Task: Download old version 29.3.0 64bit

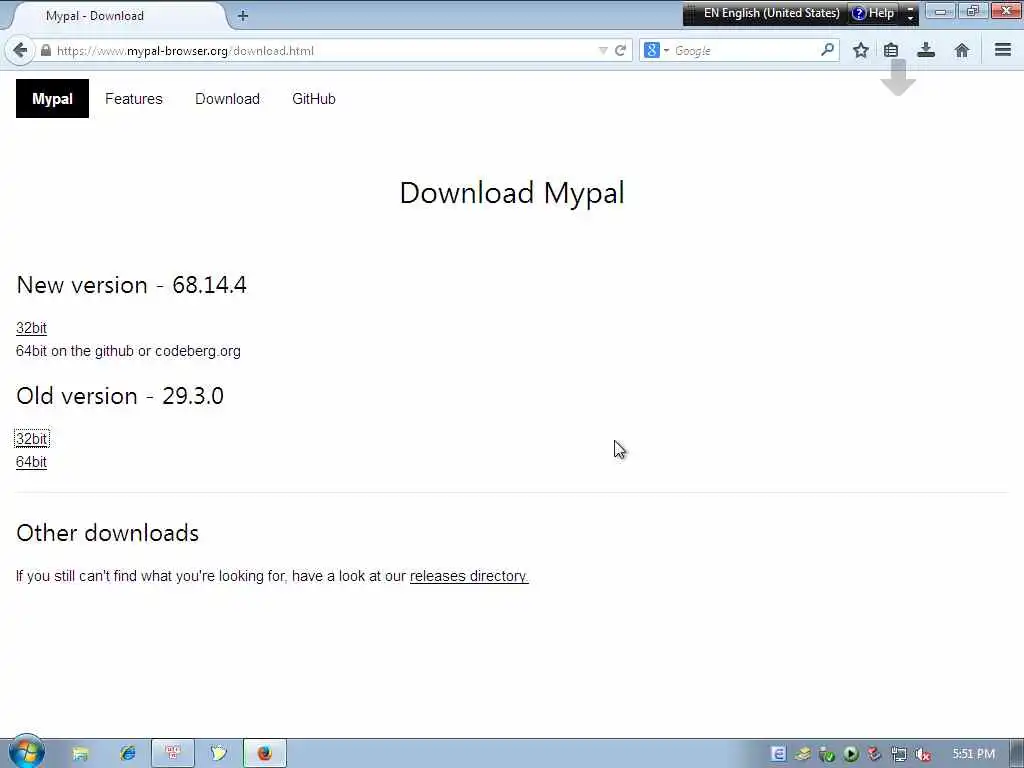Action: tap(31, 462)
